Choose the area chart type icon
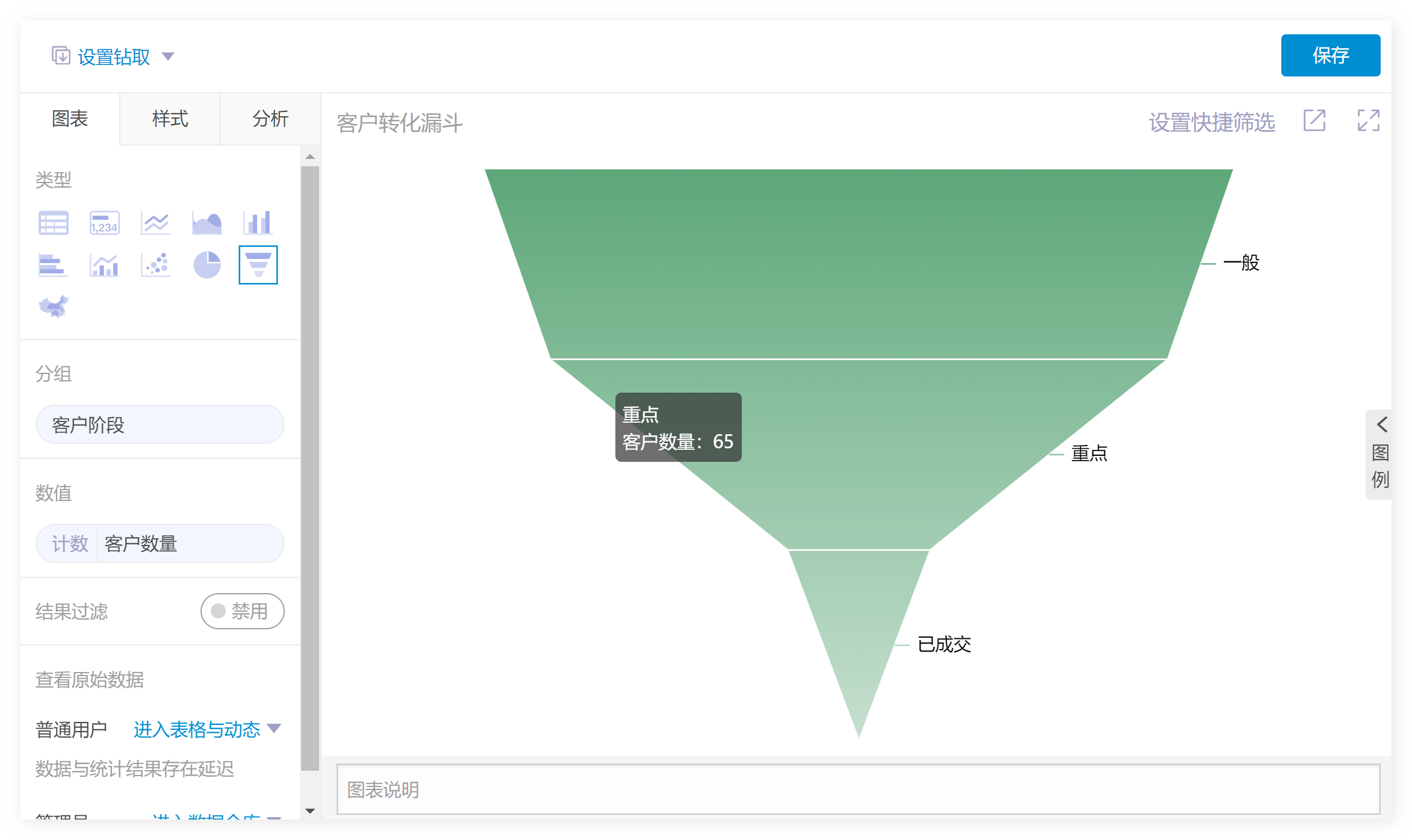 coord(207,223)
